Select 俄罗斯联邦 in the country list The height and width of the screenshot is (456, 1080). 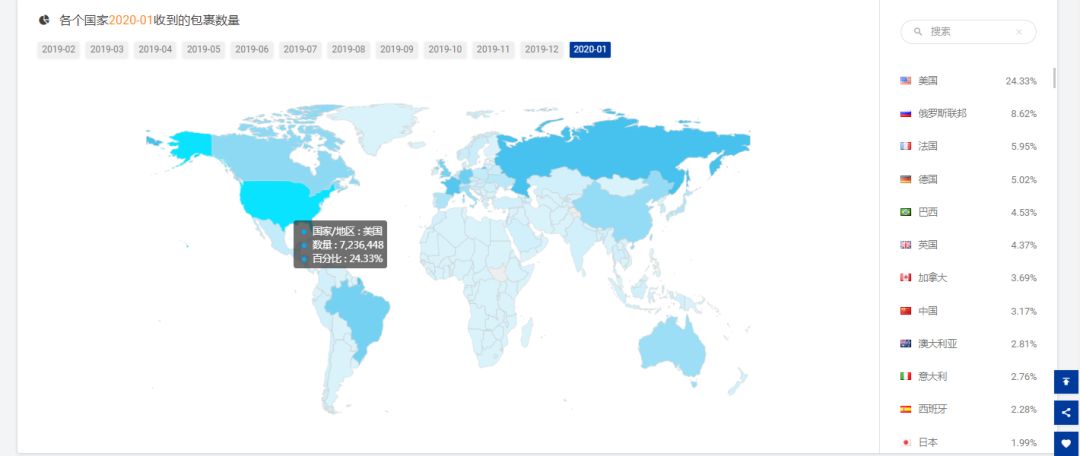click(942, 113)
